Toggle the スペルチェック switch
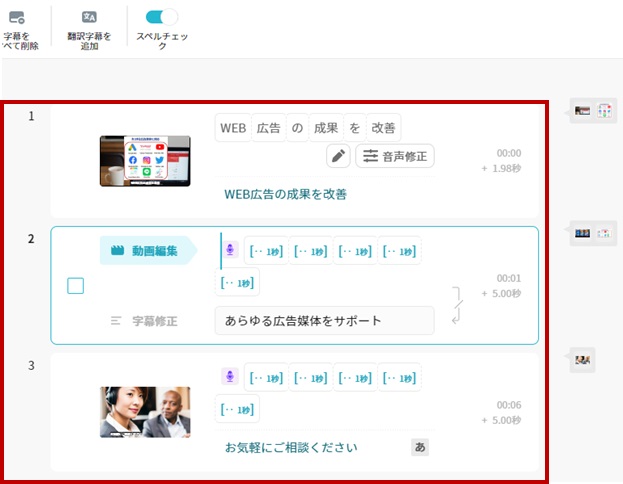Viewport: 623px width, 484px height. [x=161, y=17]
